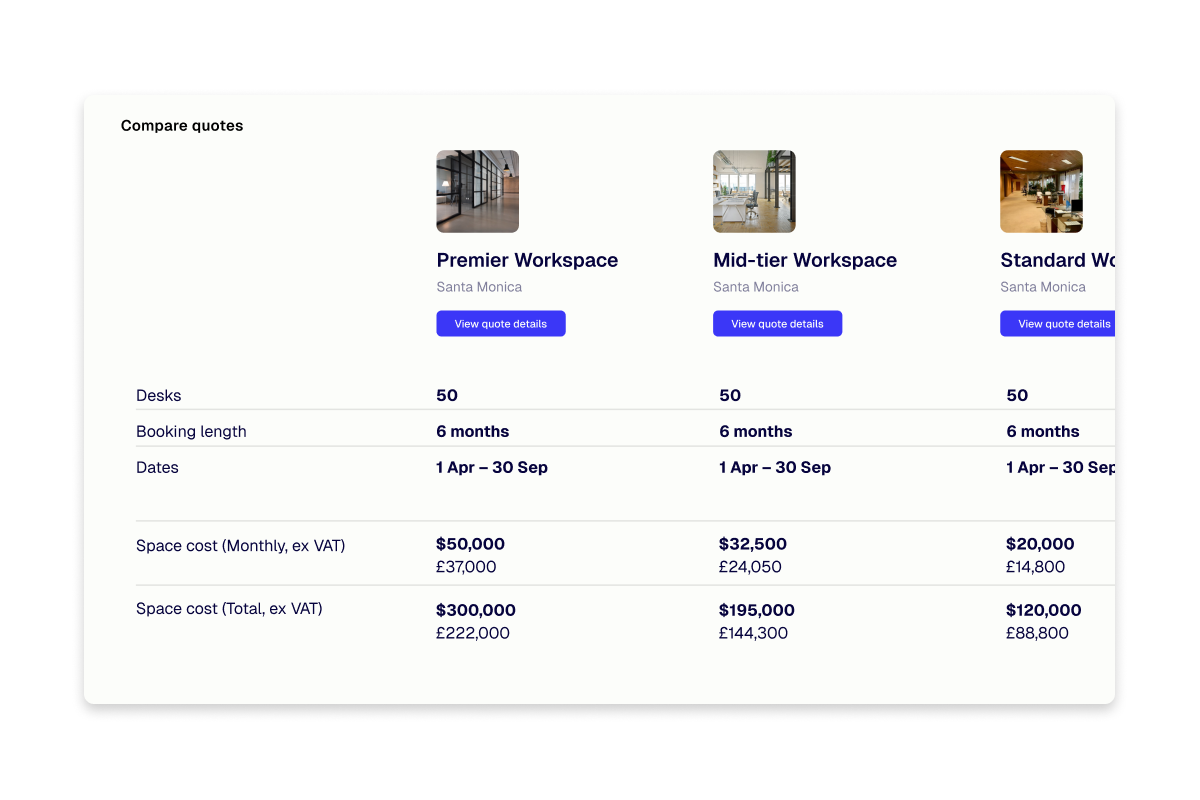View quote details for Mid-tier Workspace
The width and height of the screenshot is (1200, 800).
777,323
